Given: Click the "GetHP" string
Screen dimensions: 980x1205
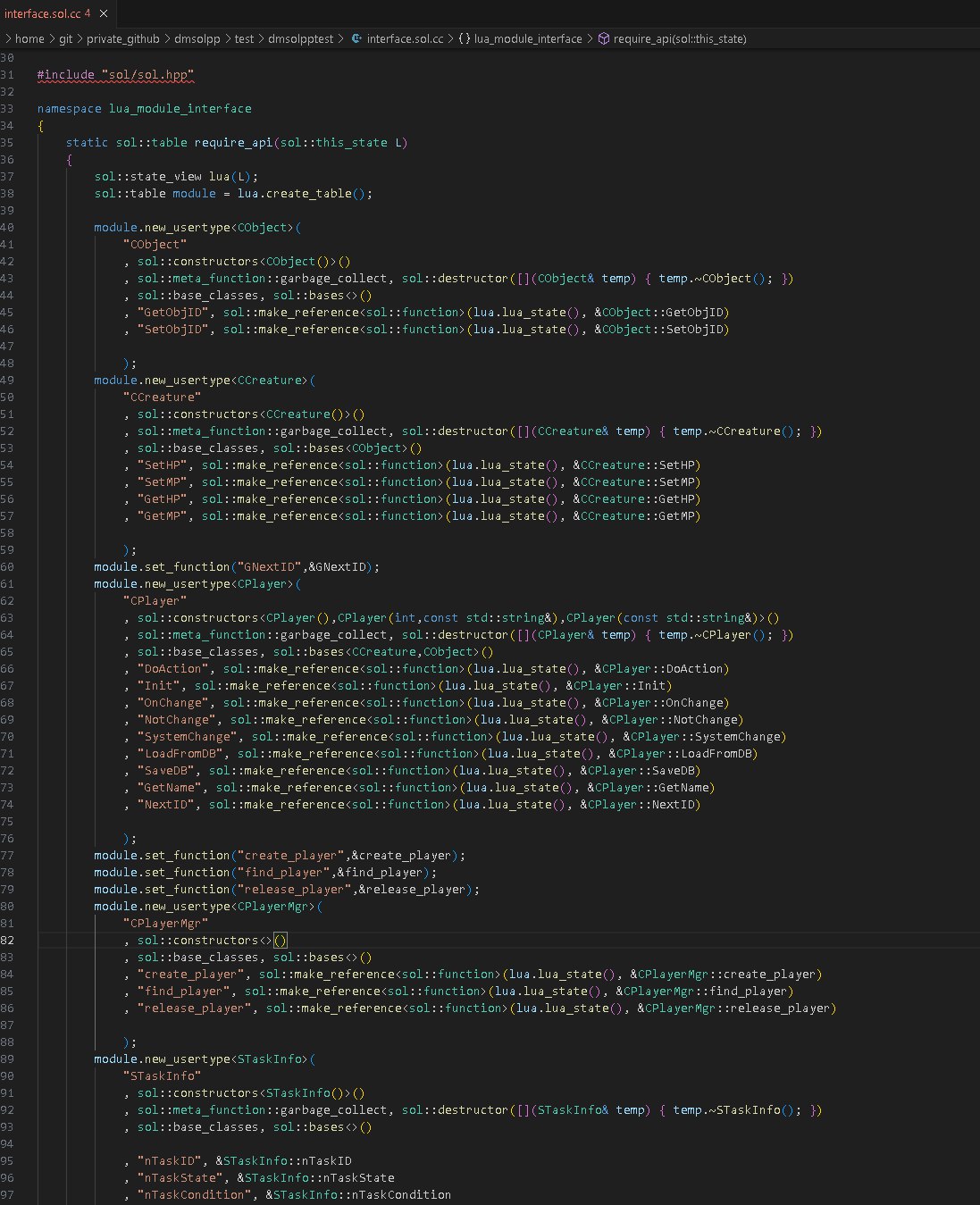Looking at the screenshot, I should [162, 498].
